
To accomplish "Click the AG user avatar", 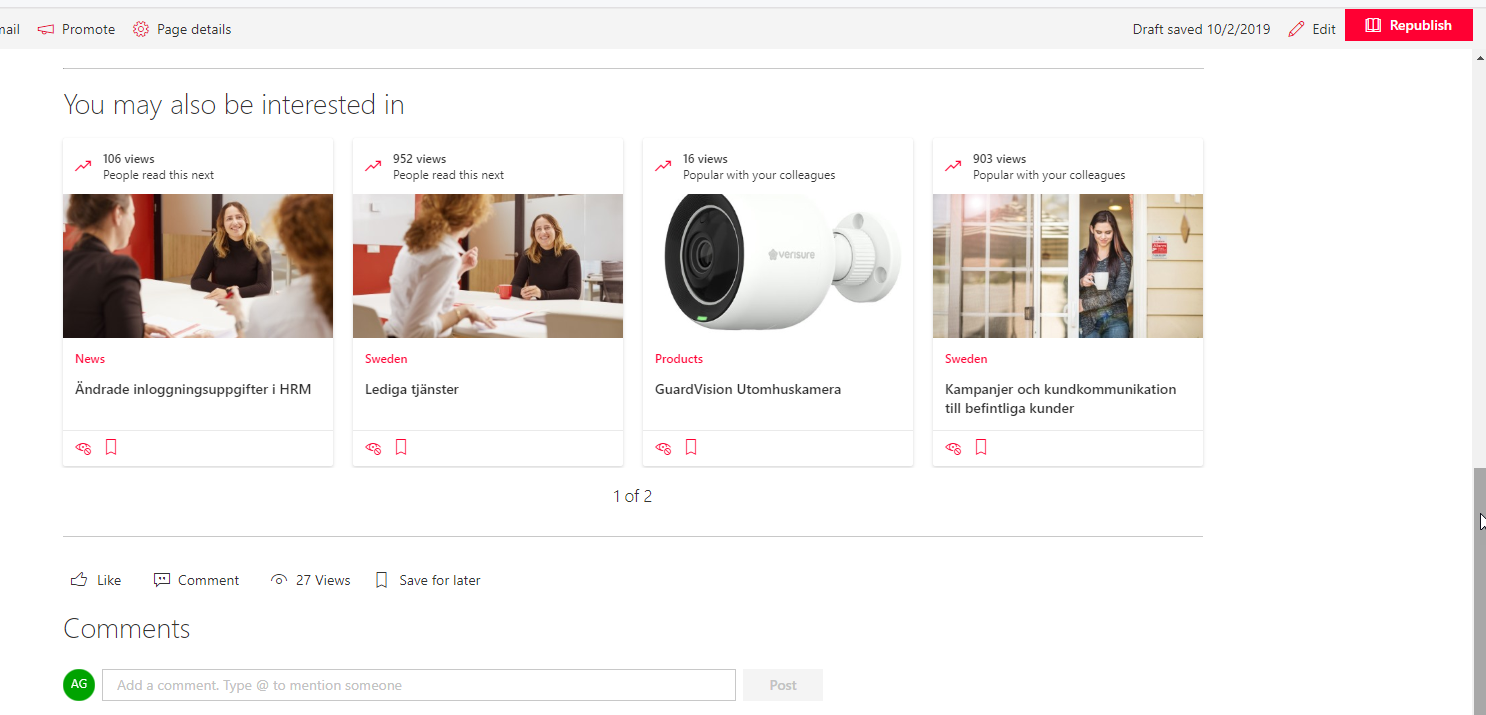I will (79, 685).
